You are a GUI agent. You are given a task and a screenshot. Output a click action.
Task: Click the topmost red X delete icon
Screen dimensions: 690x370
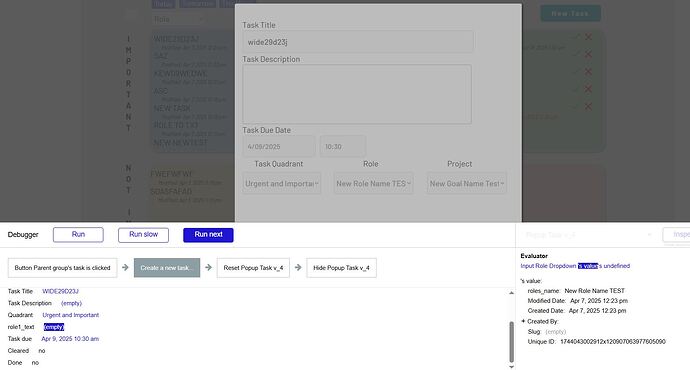pos(588,37)
